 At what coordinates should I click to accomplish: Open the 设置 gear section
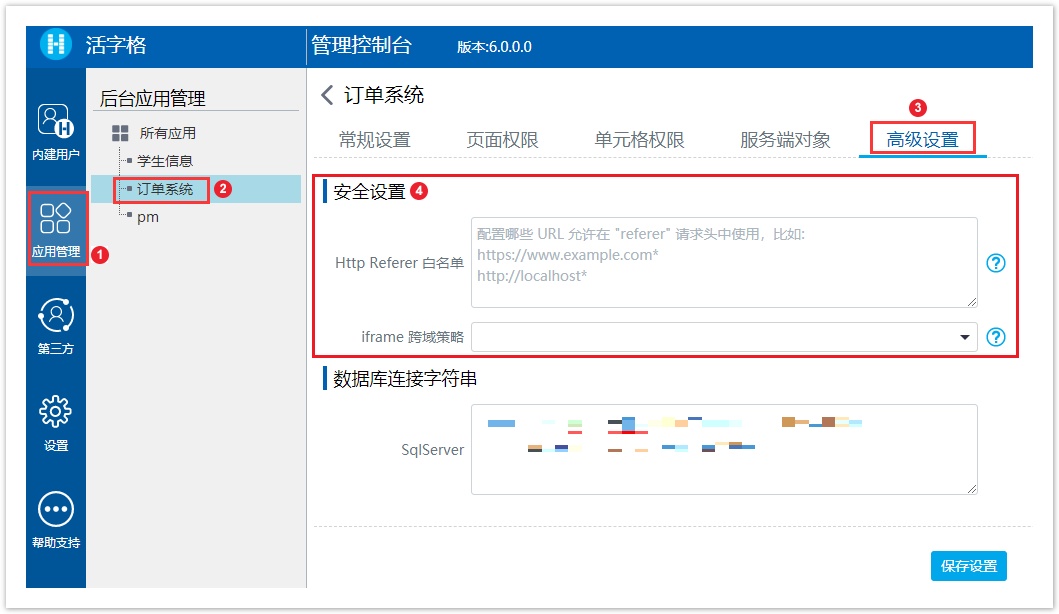pos(55,424)
